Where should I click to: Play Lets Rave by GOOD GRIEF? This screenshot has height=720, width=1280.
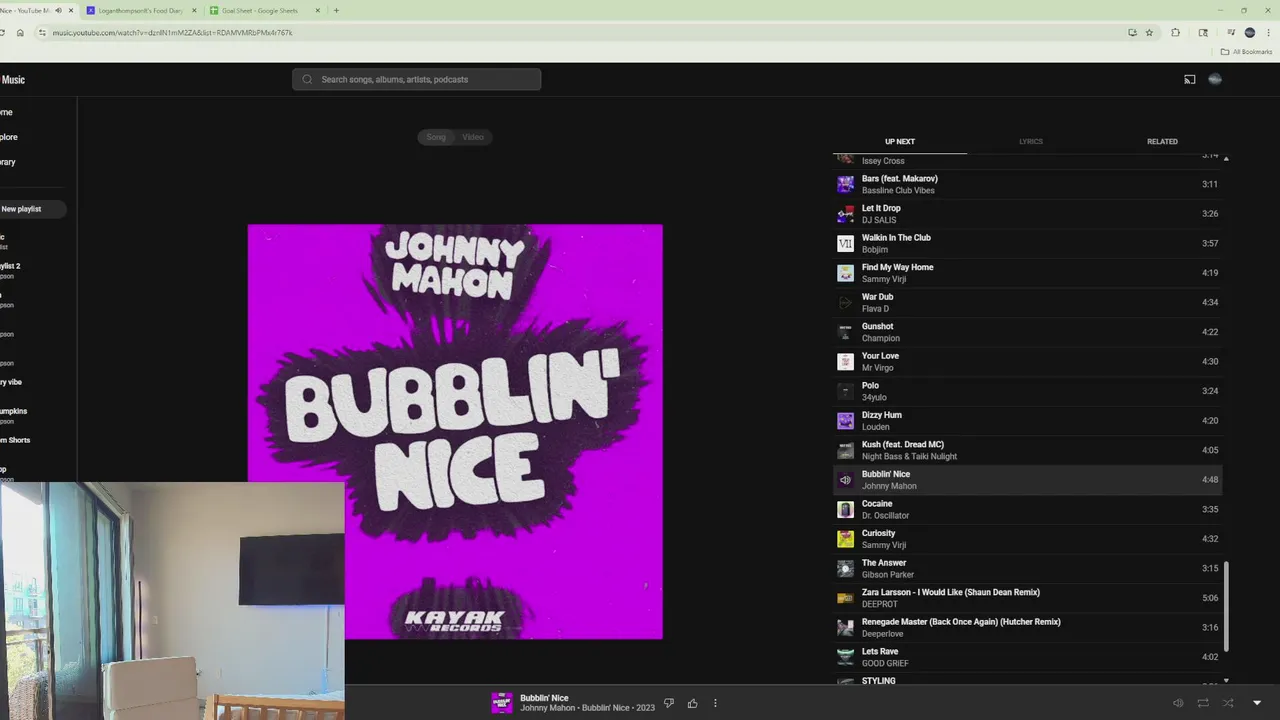[1027, 657]
